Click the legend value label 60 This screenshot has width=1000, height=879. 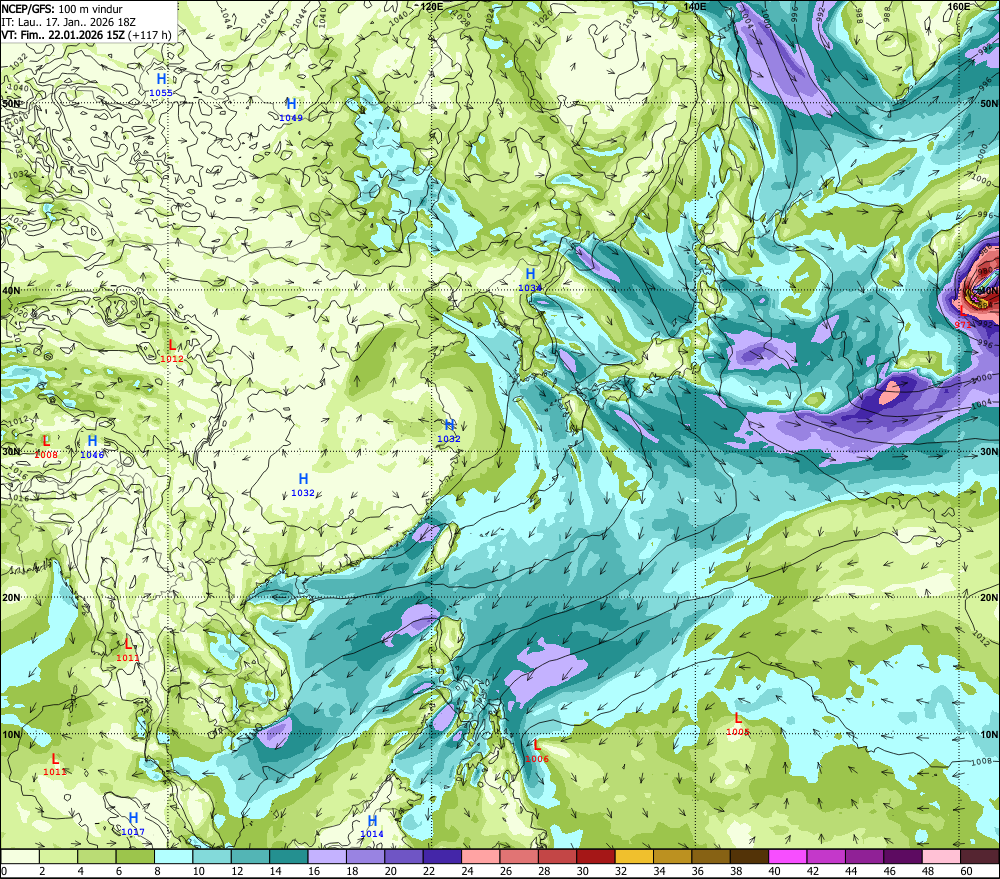click(966, 871)
